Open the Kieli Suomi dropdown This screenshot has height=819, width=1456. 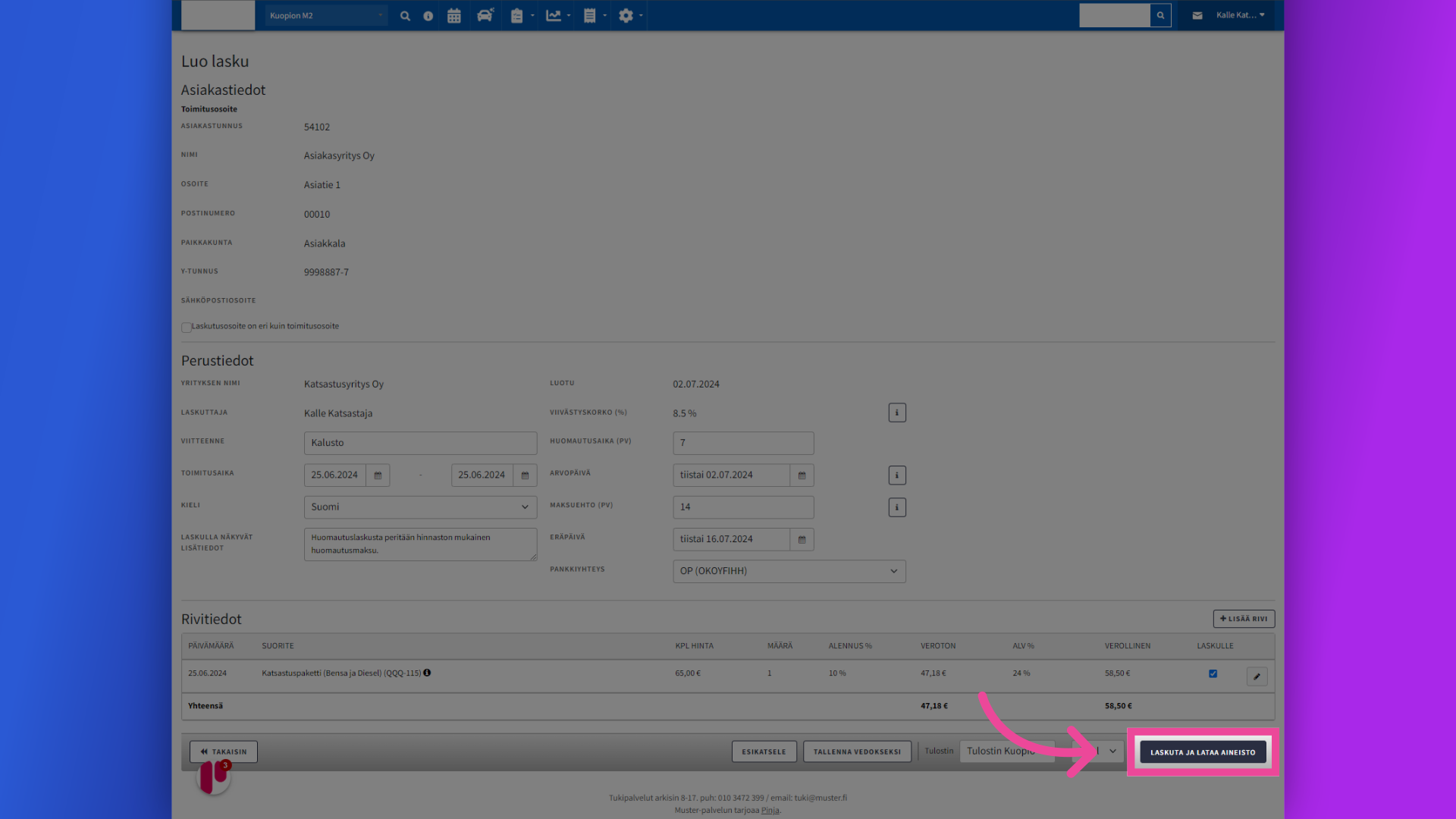coord(420,507)
